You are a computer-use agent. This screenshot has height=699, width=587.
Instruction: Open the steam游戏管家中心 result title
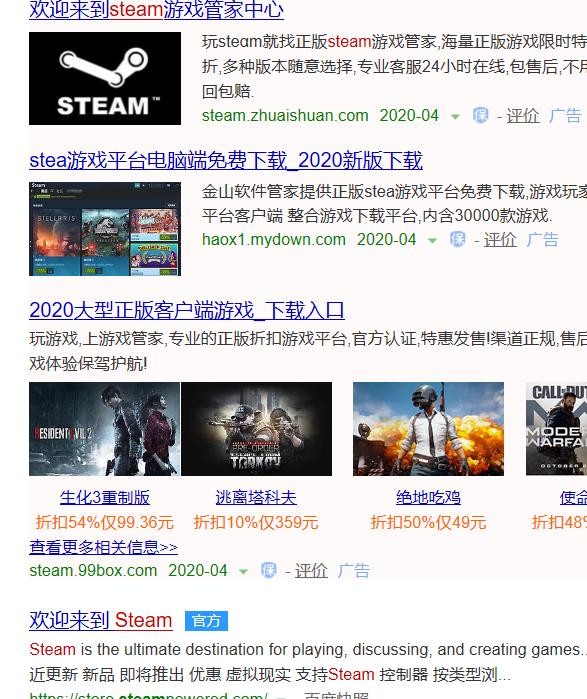(x=156, y=9)
